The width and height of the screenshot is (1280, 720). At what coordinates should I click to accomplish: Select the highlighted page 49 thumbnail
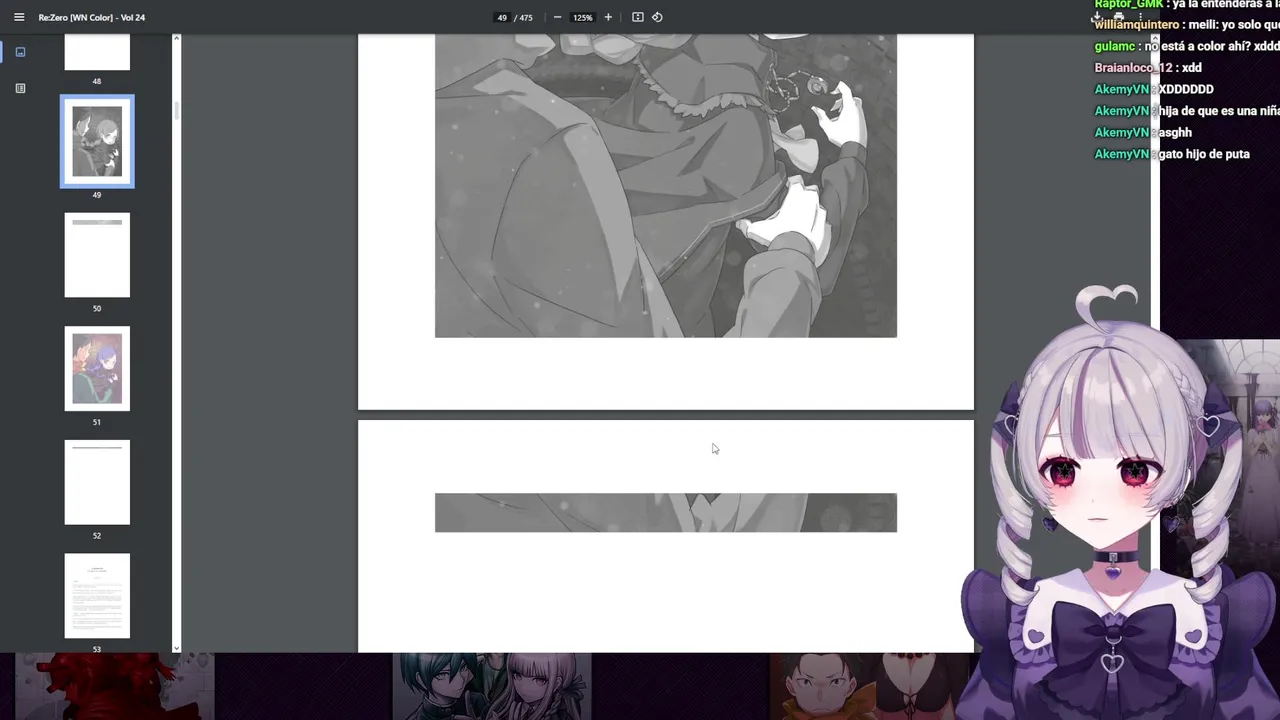pyautogui.click(x=97, y=141)
